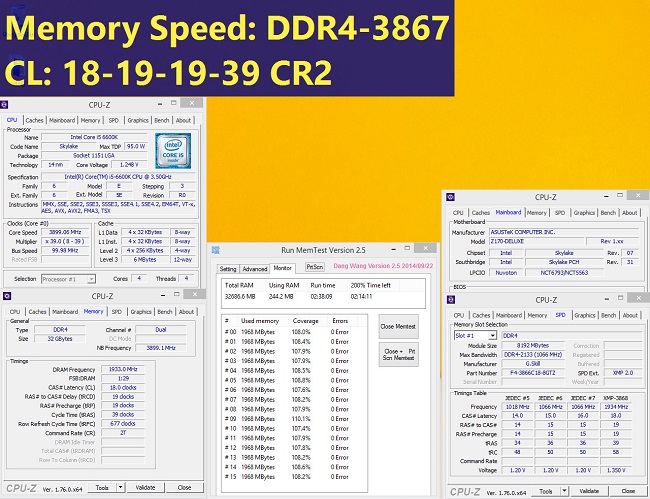The width and height of the screenshot is (650, 499).
Task: Click the memory Type DDR4 field
Action: pos(60,330)
